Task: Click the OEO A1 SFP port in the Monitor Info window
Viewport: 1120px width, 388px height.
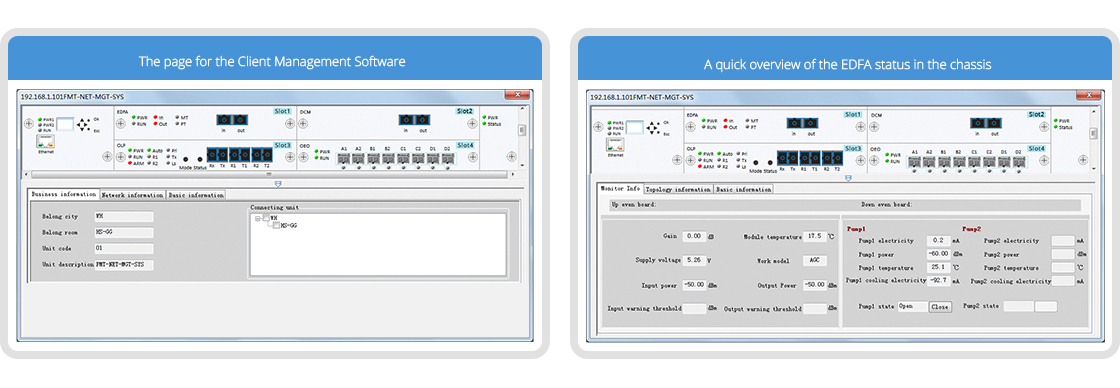Action: (x=915, y=162)
